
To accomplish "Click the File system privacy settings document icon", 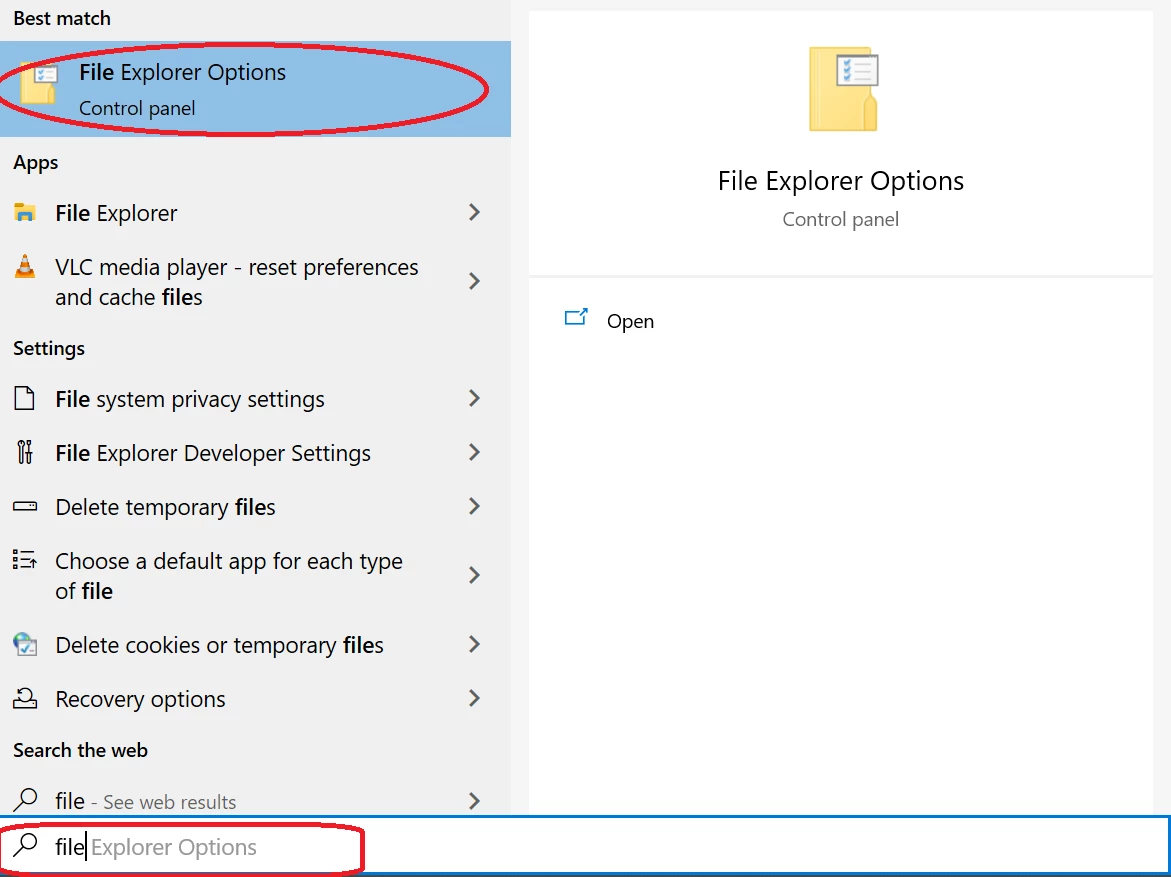I will [x=25, y=398].
